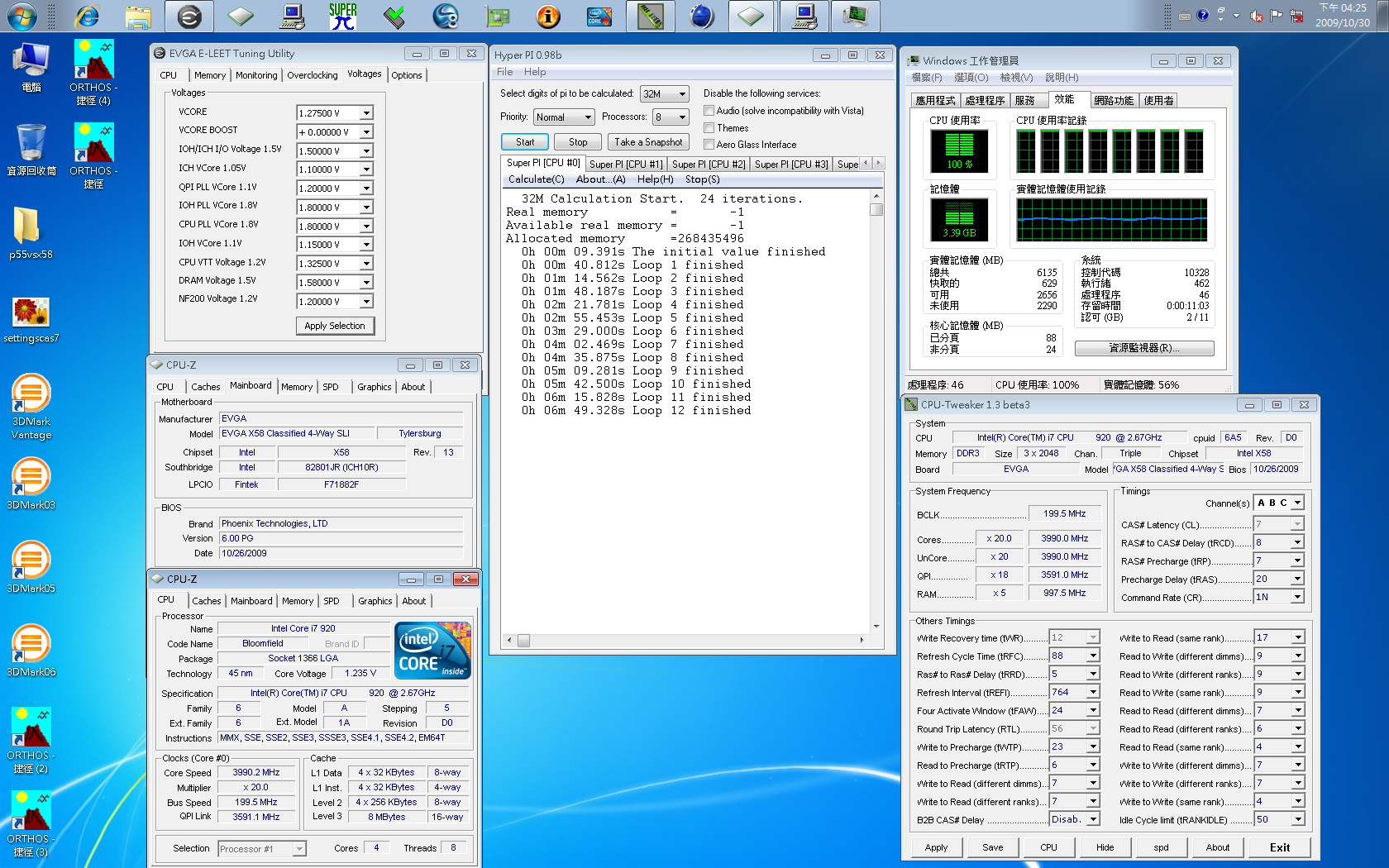
Task: Click Super PI taskbar icon
Action: 342,16
